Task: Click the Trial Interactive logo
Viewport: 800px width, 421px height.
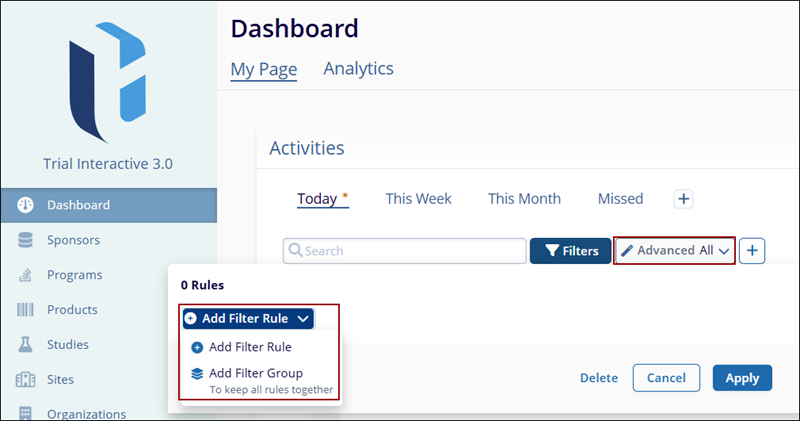Action: coord(106,90)
